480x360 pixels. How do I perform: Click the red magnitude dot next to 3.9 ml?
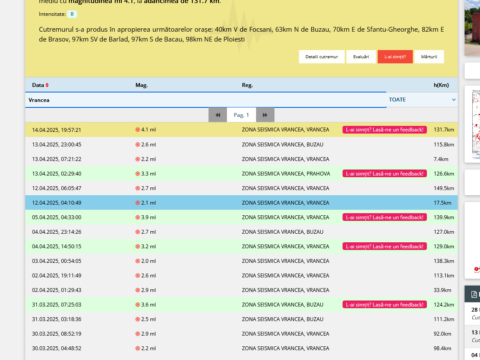tap(137, 217)
